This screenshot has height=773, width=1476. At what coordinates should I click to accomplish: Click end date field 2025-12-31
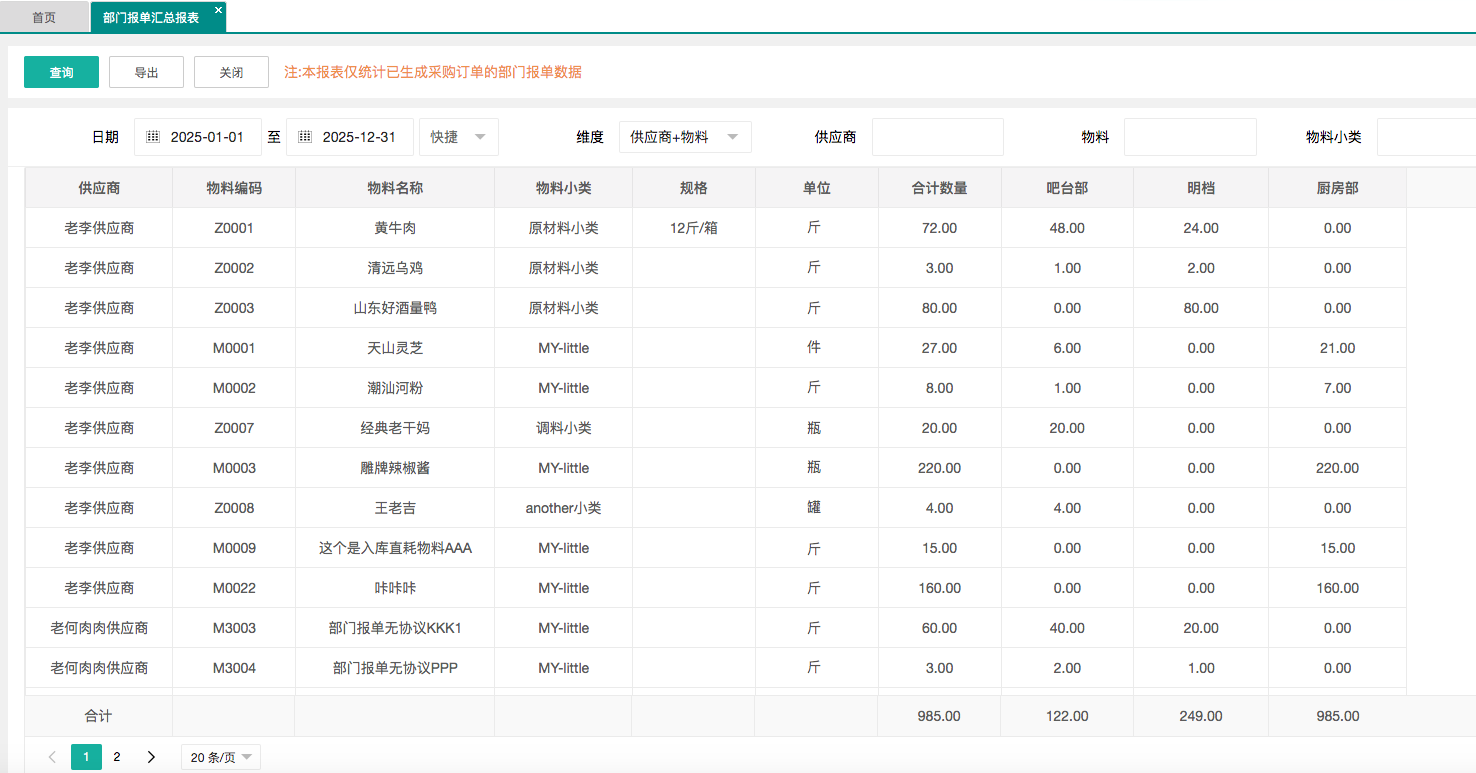click(x=350, y=137)
